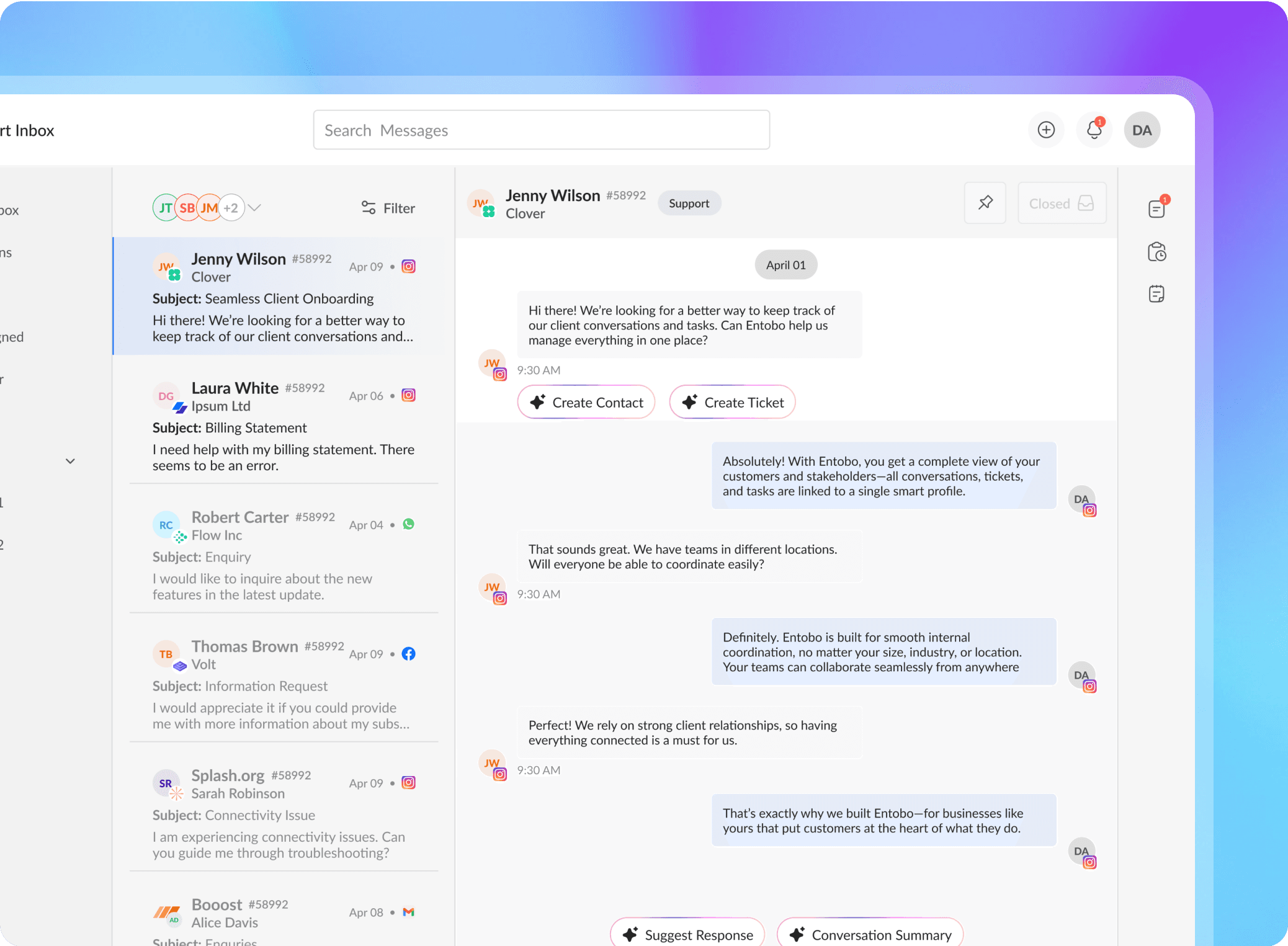Screen dimensions: 1288x946
Task: Toggle the Closed status button
Action: [x=1062, y=203]
